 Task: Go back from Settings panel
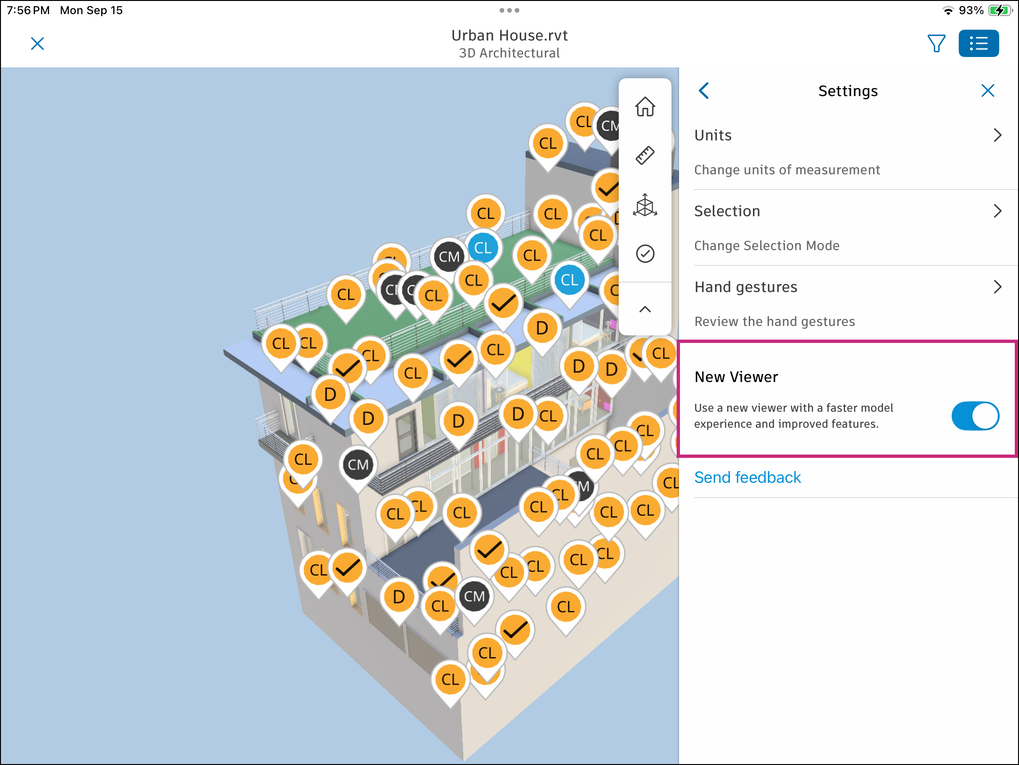coord(704,91)
